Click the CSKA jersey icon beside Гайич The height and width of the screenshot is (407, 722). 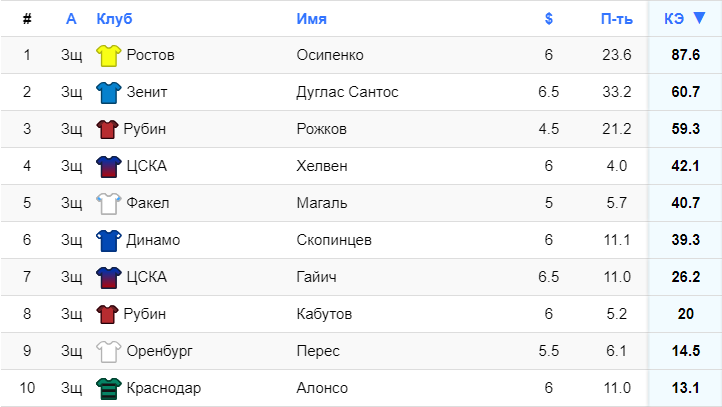(109, 278)
